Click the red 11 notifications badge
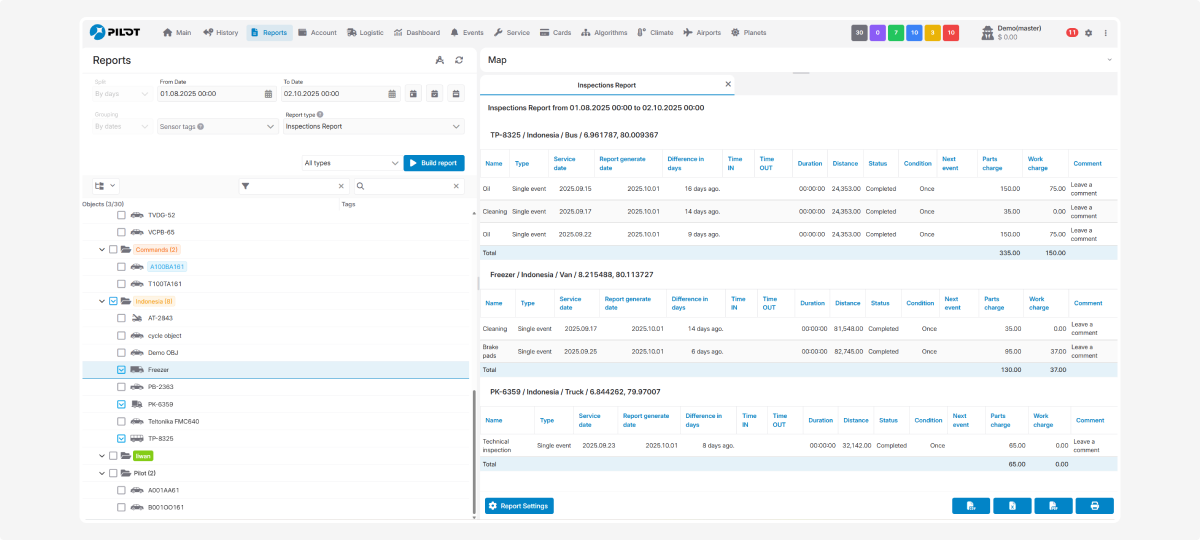This screenshot has width=1200, height=540. tap(1072, 33)
